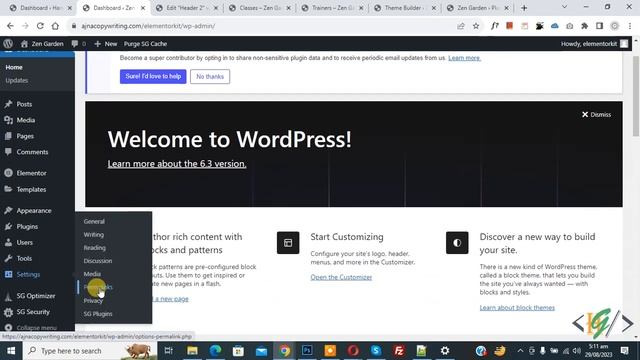
Task: Open File Explorer from taskbar
Action: pos(192,351)
